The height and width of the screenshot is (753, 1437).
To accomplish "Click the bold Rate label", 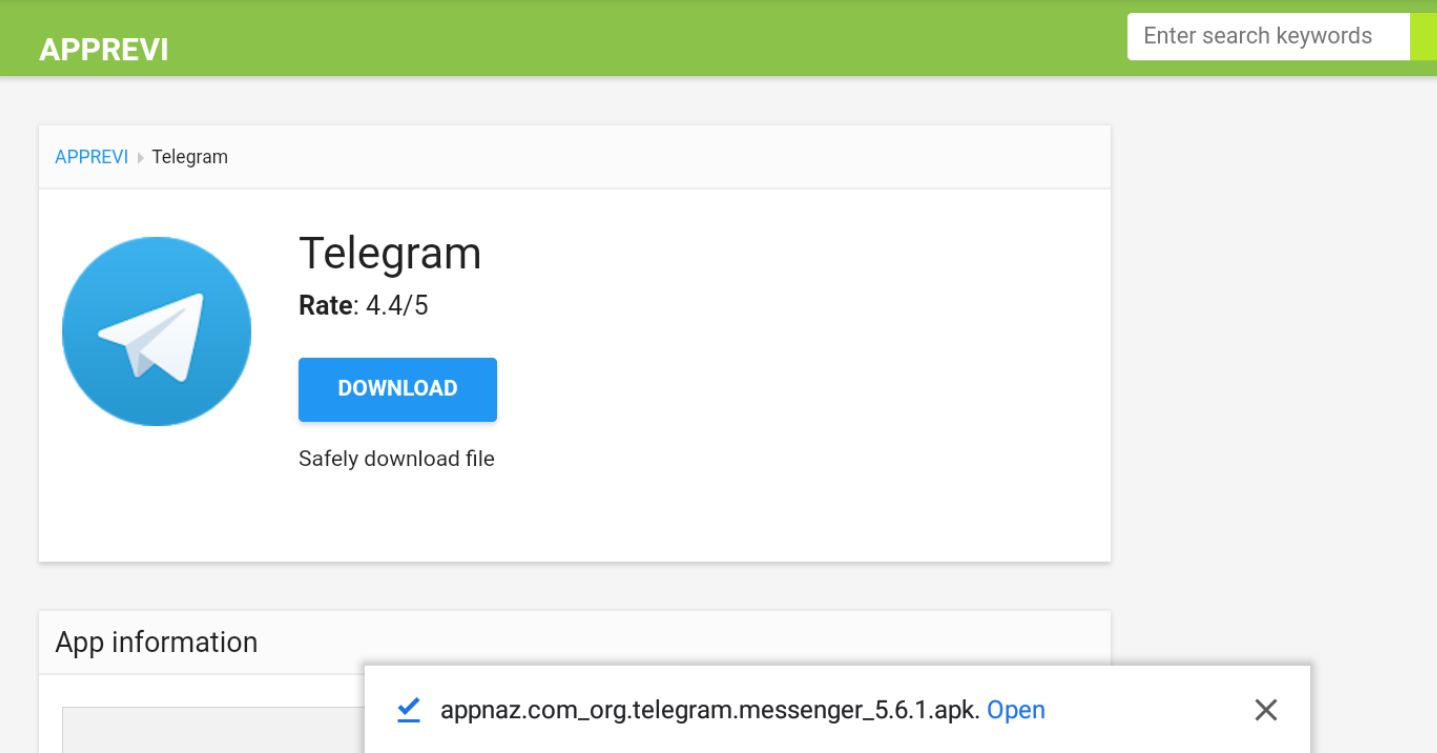I will pos(326,305).
